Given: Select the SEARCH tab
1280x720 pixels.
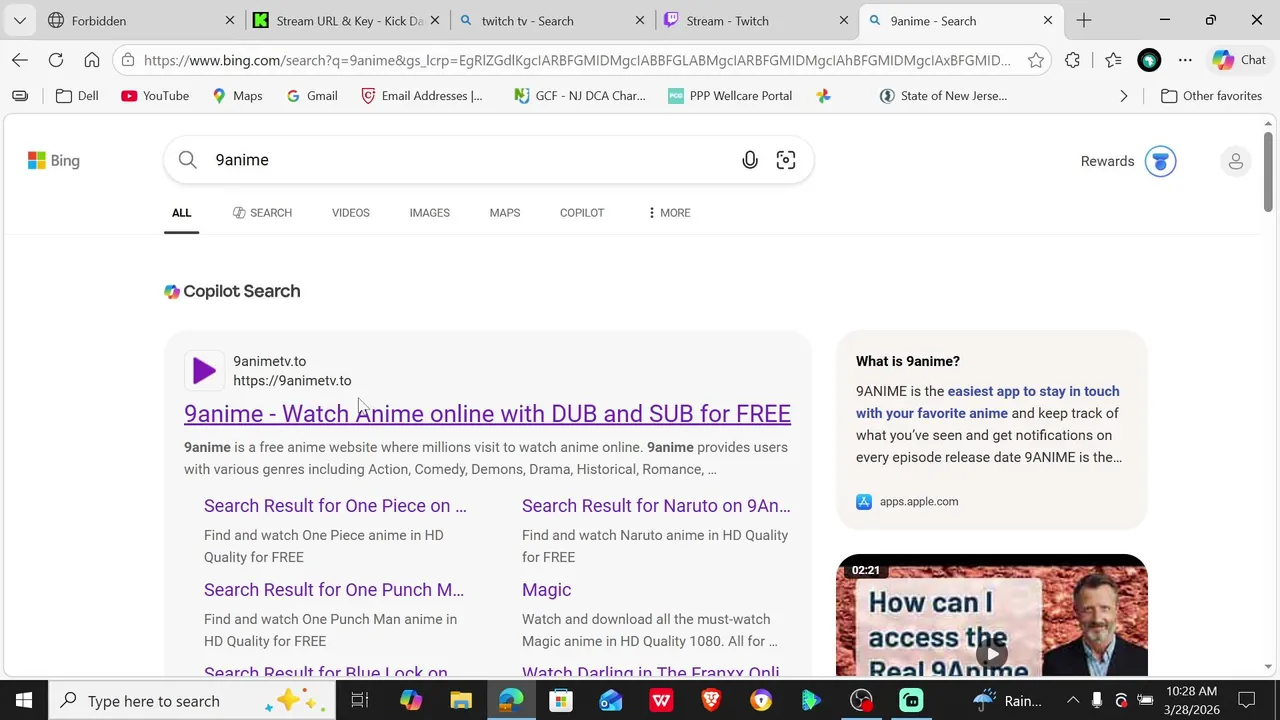Looking at the screenshot, I should (x=262, y=213).
